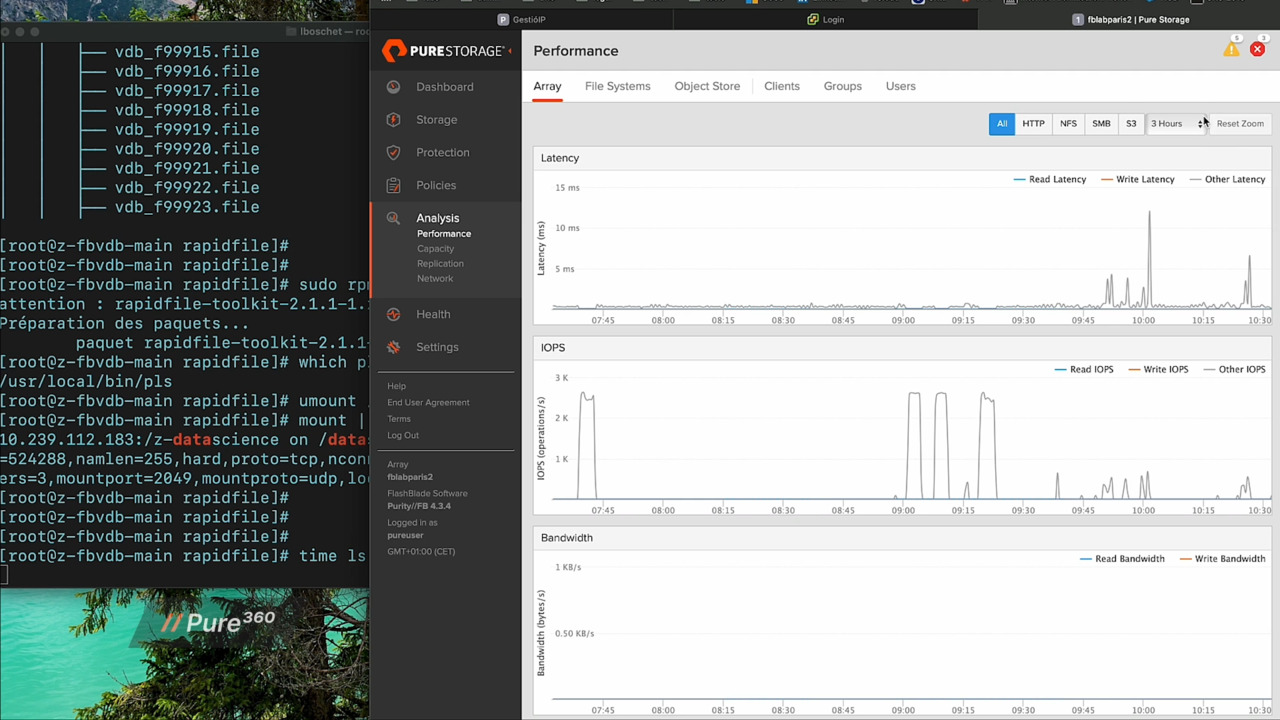
Task: Click the Reset Zoom button
Action: click(1240, 123)
